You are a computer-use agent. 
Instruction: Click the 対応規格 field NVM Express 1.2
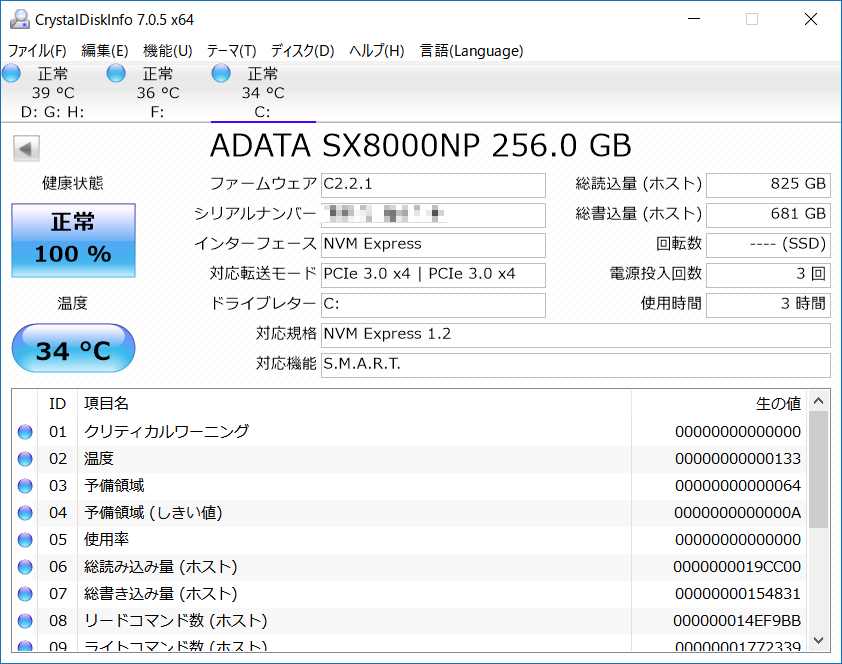576,335
